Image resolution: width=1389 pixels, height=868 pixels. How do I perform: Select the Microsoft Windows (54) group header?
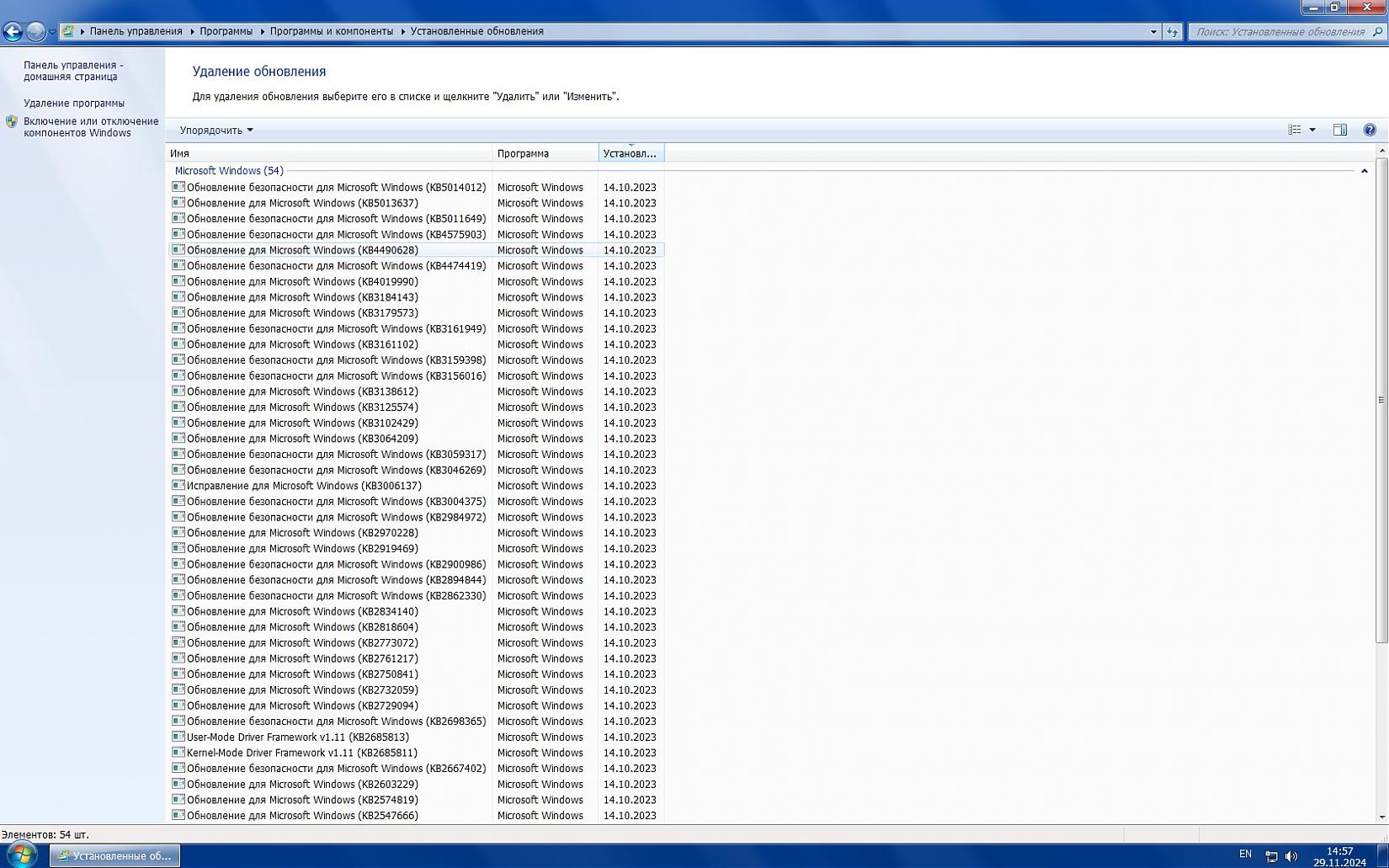tap(229, 171)
